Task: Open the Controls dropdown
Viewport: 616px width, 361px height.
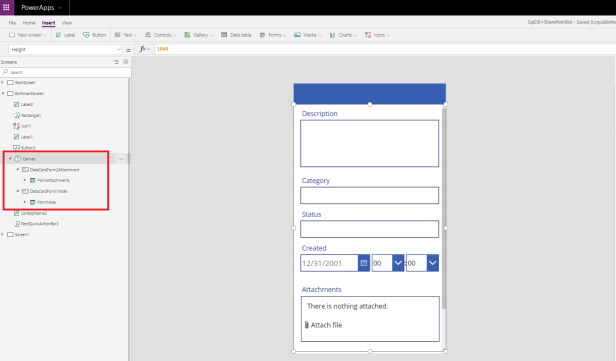Action: pyautogui.click(x=160, y=35)
